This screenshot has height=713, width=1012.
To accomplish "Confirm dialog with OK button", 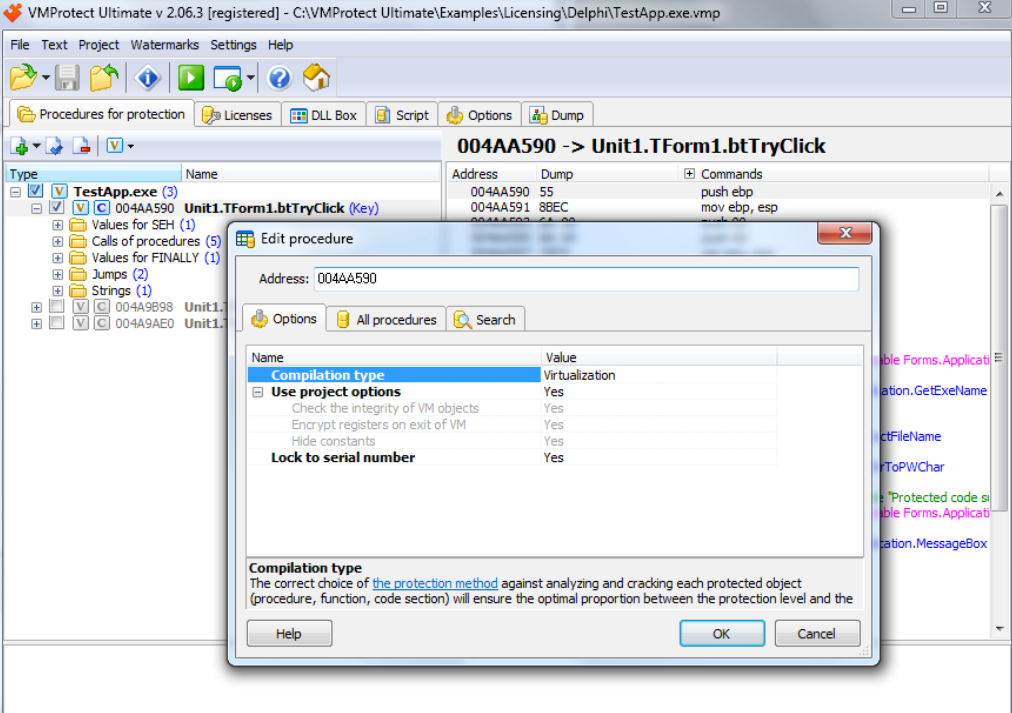I will pyautogui.click(x=722, y=634).
